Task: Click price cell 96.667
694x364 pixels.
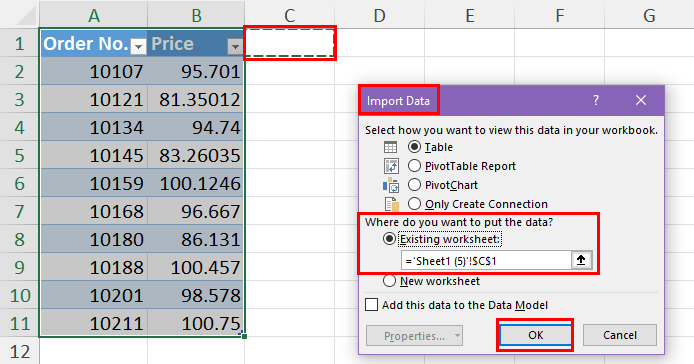Action: 196,211
